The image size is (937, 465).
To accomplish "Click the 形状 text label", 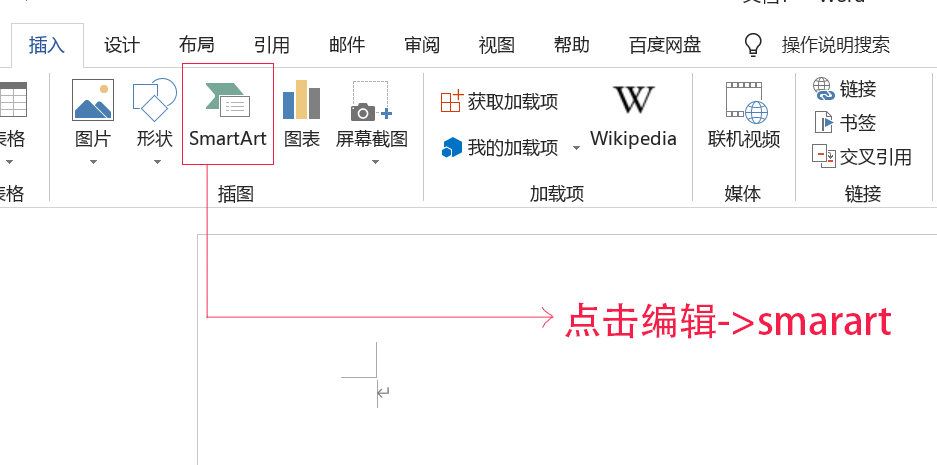I will (155, 139).
